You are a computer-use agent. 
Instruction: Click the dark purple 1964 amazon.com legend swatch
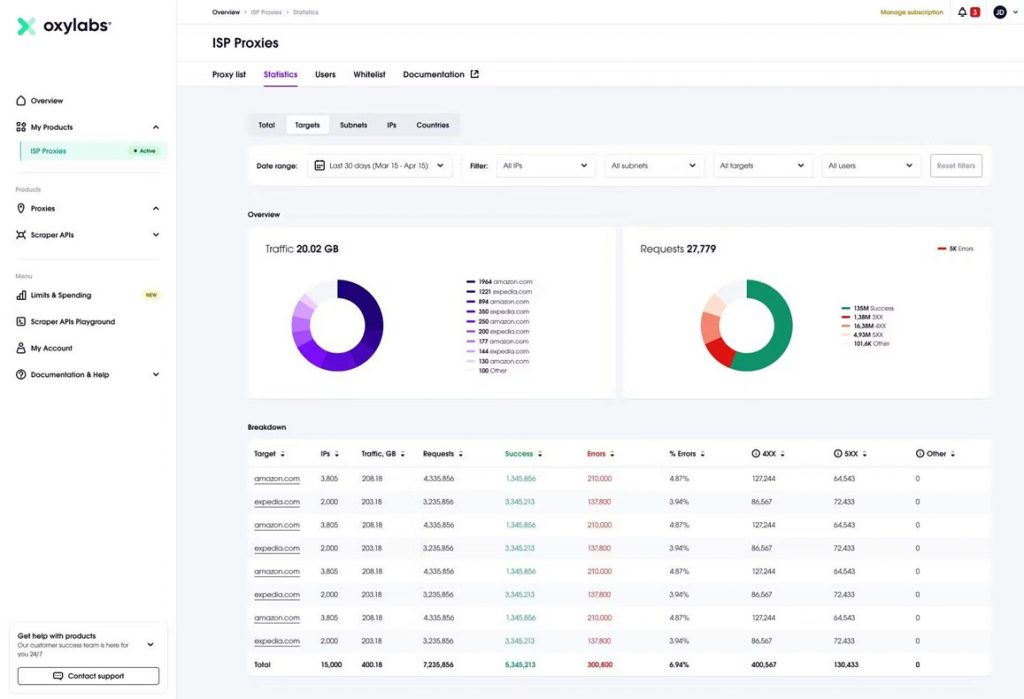point(470,282)
